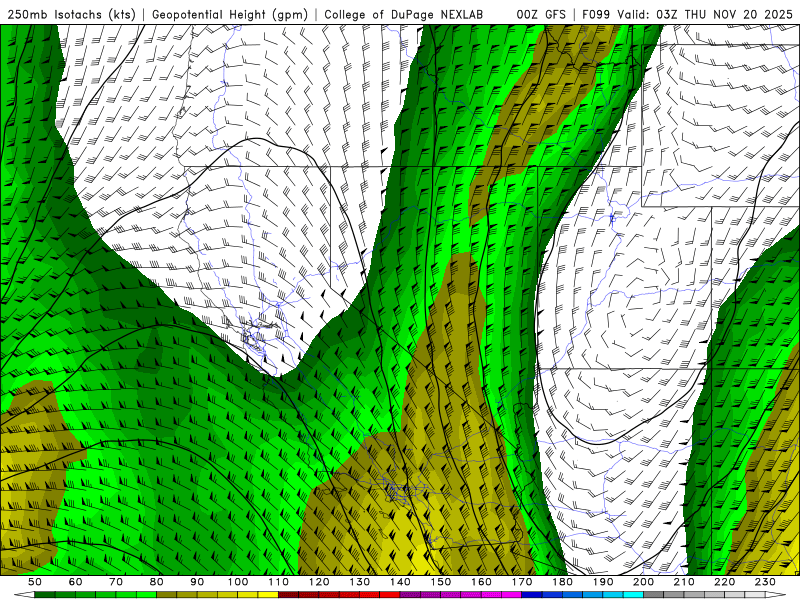Screen dimensions: 800x600
Task: Click the 220 knot label on color bar
Action: [x=725, y=582]
